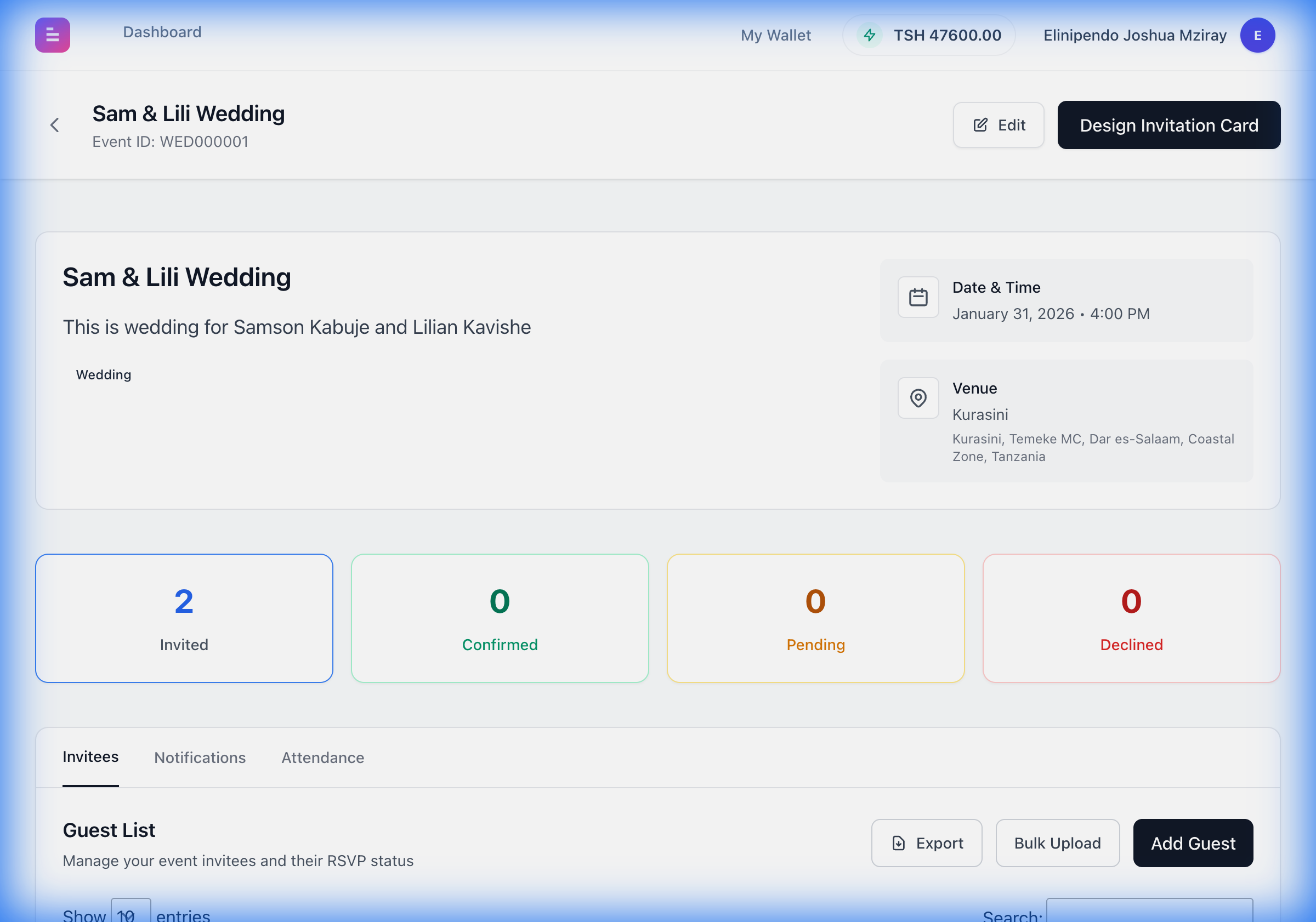This screenshot has height=922, width=1316.
Task: Switch to the Notifications tab
Action: pos(200,758)
